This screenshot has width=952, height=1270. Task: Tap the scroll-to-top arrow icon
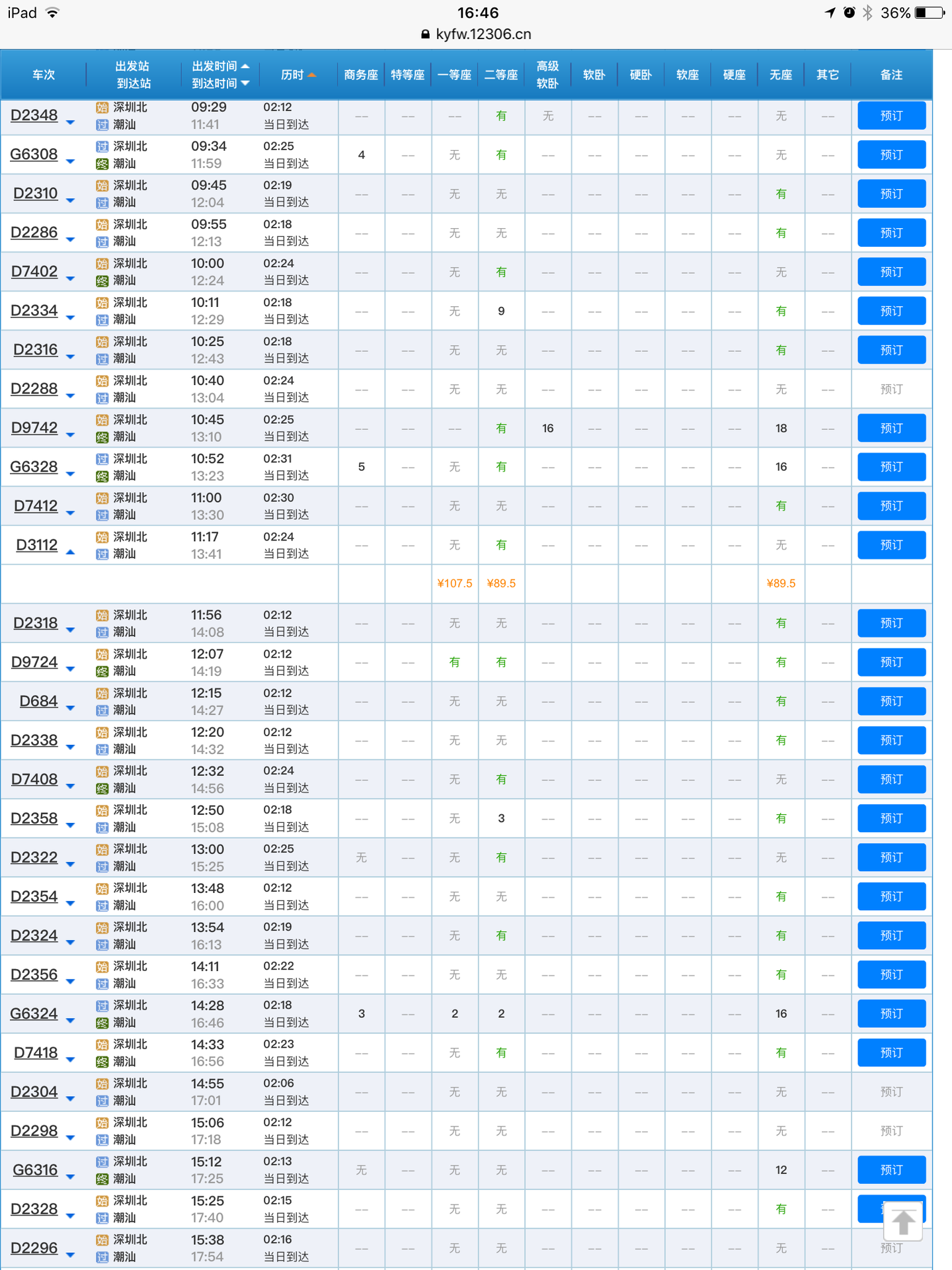(x=903, y=1222)
